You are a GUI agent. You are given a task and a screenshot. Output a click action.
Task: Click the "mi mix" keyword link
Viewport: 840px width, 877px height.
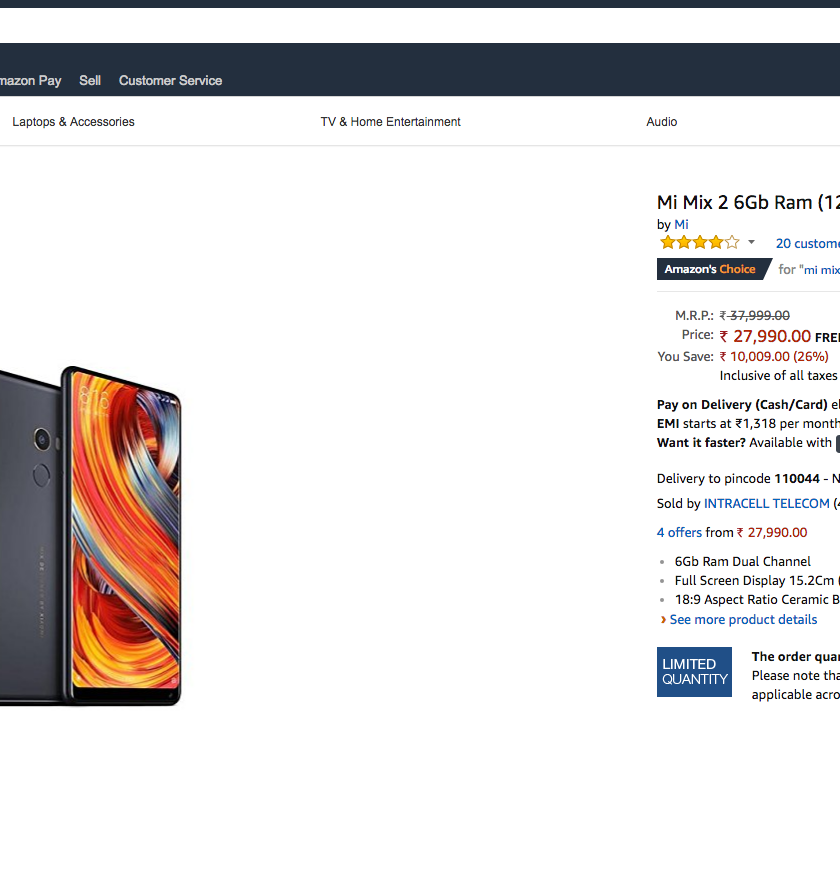pos(822,270)
